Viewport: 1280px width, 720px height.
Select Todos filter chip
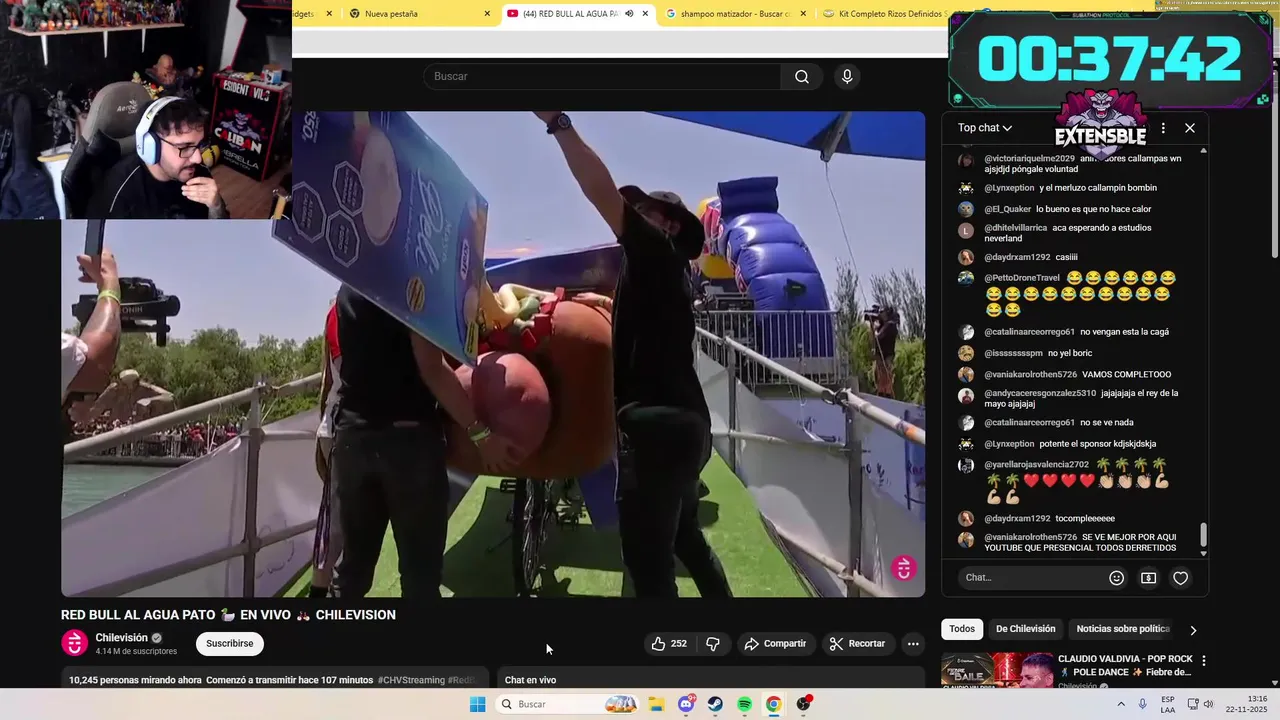tap(962, 629)
